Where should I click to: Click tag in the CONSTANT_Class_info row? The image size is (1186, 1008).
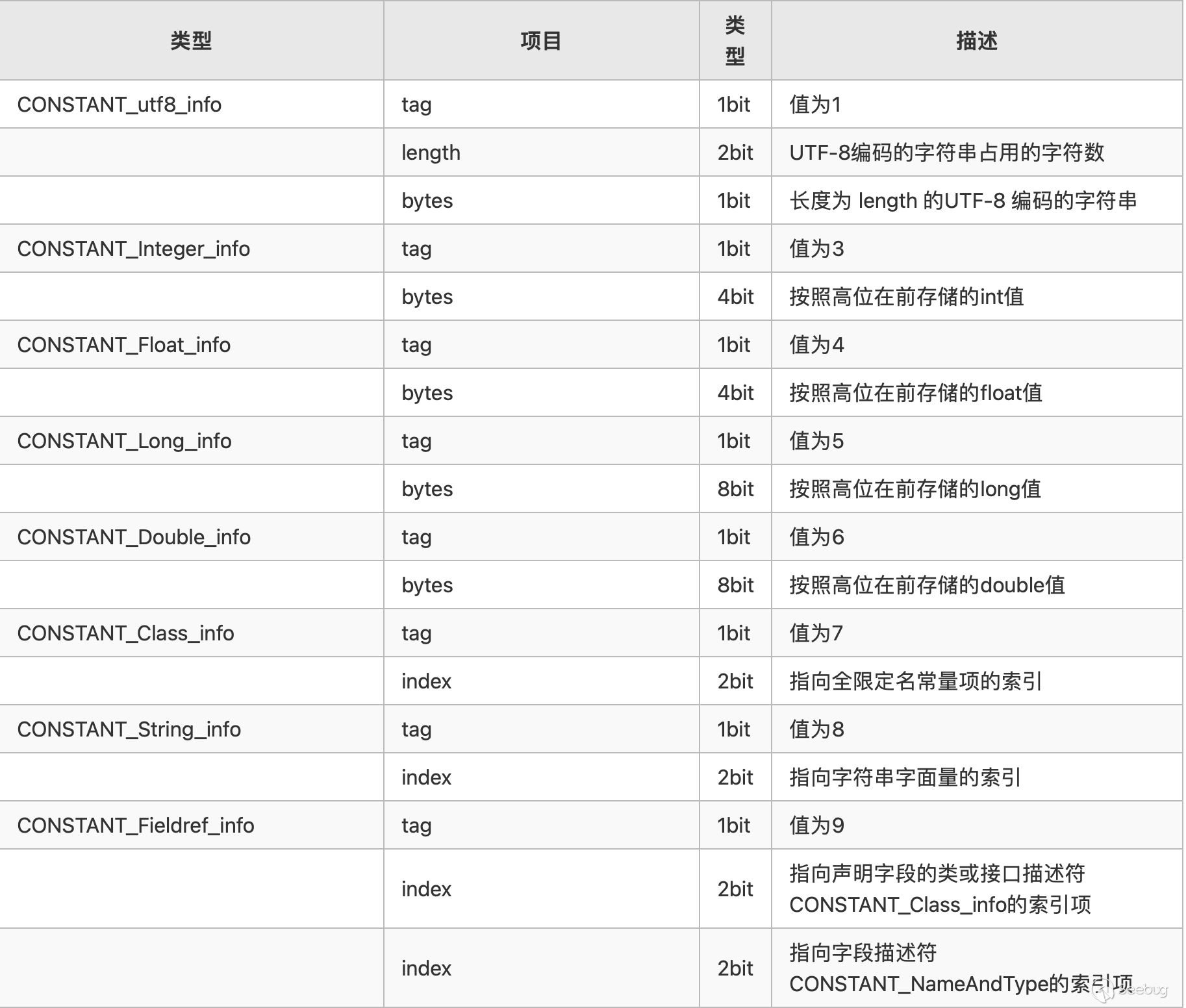point(416,634)
